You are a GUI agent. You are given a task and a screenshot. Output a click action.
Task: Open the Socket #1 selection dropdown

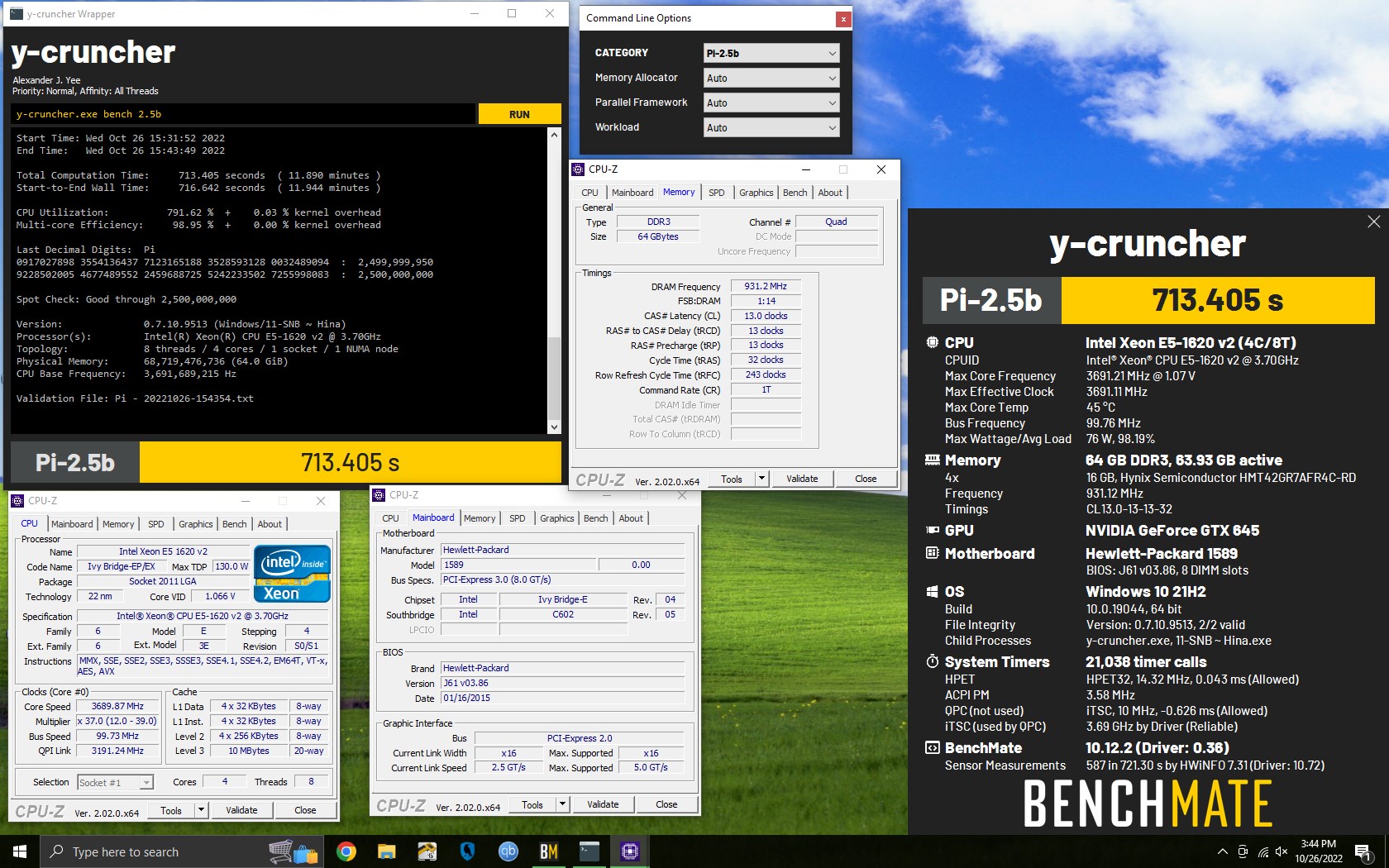[115, 782]
